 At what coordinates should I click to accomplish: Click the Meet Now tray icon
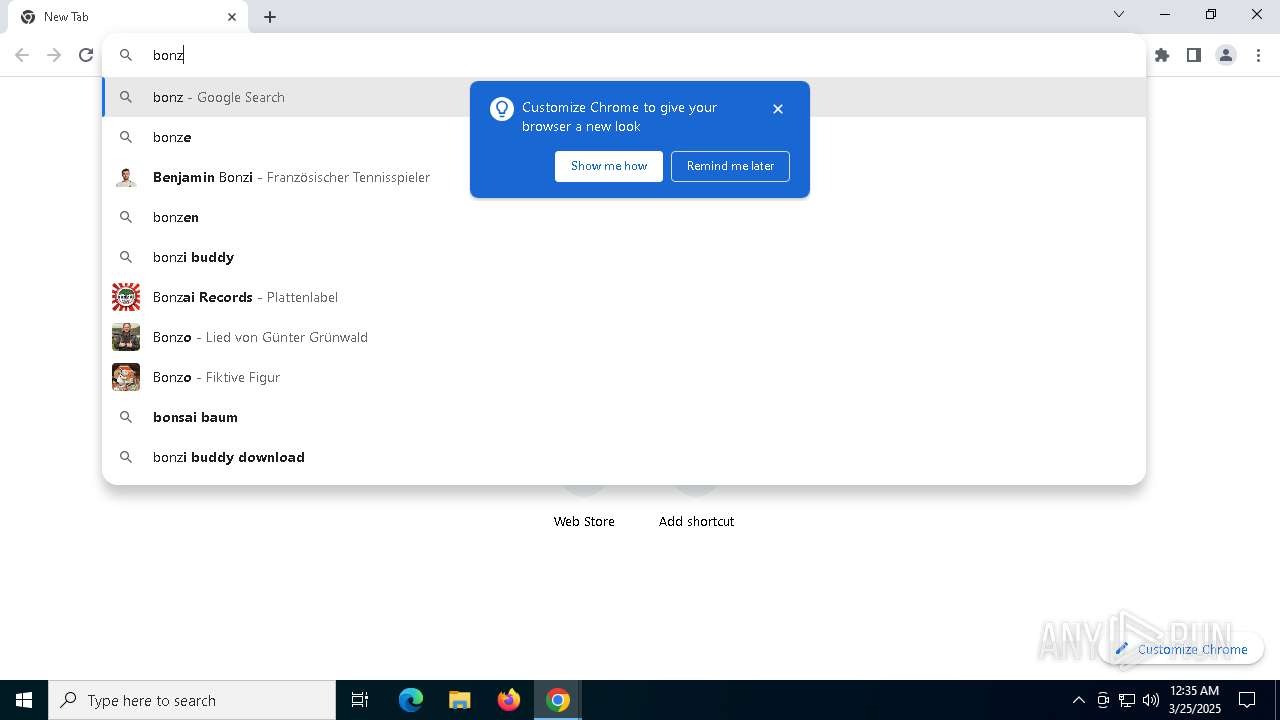(1103, 700)
